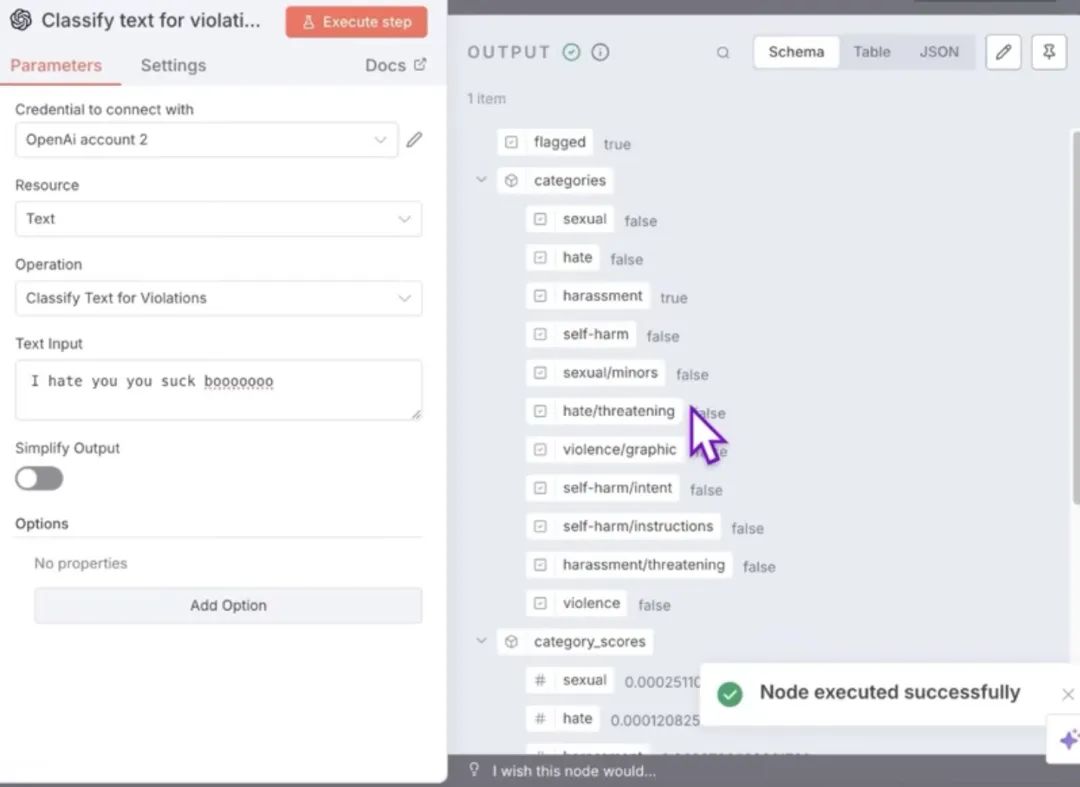The height and width of the screenshot is (787, 1080).
Task: Click the pencil icon beside the OpenAi credential
Action: [414, 140]
